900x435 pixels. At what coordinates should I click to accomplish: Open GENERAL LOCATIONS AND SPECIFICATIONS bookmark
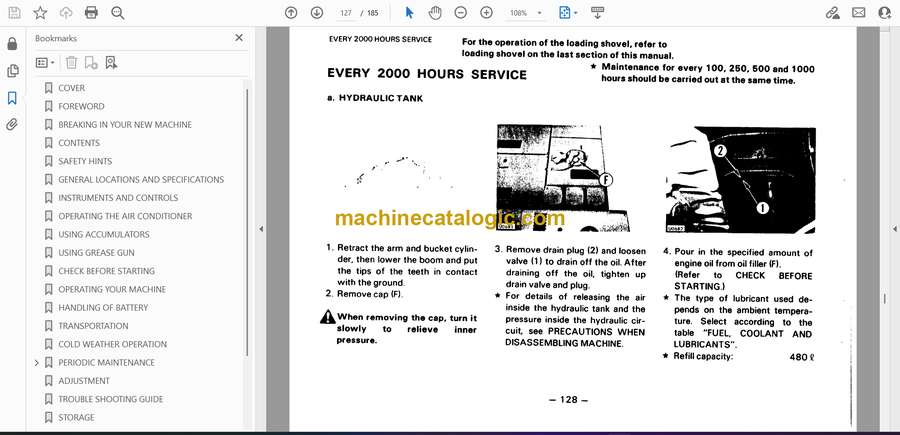tap(141, 180)
